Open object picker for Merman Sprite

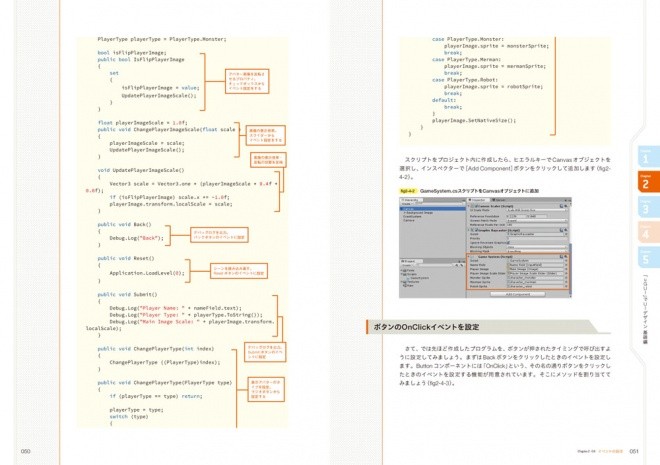pyautogui.click(x=566, y=282)
